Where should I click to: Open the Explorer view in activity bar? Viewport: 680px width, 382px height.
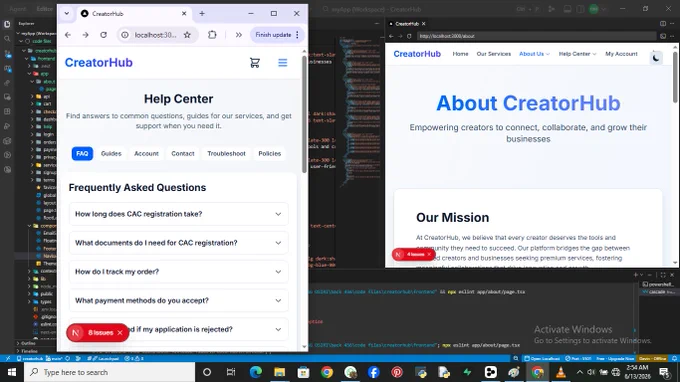(x=7, y=24)
